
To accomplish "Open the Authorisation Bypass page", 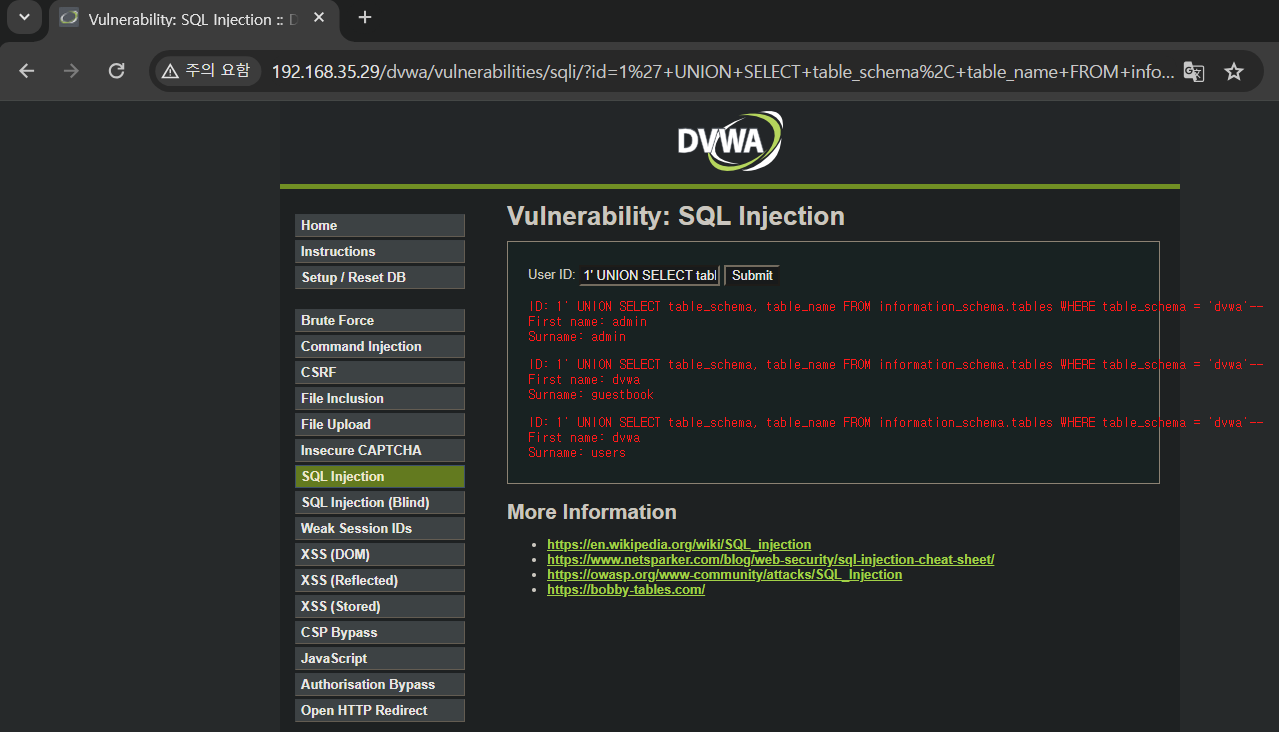I will pyautogui.click(x=380, y=684).
